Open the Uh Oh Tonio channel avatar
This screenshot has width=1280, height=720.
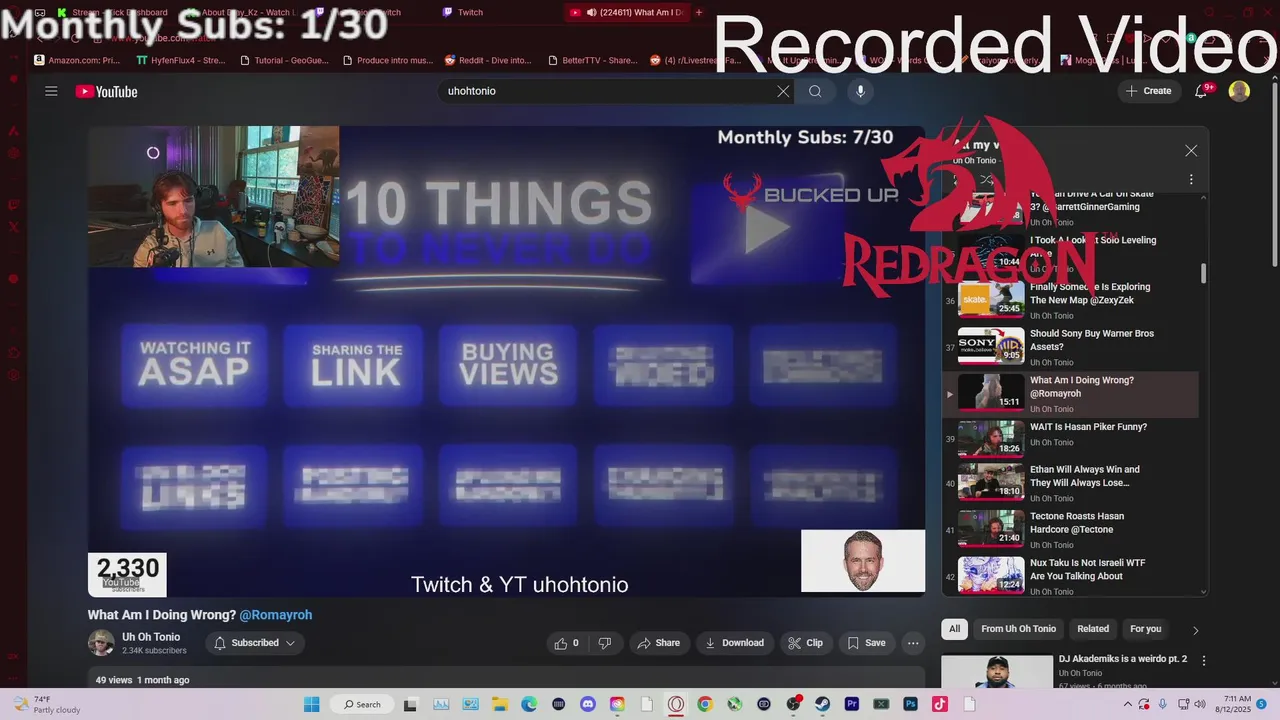tap(101, 643)
